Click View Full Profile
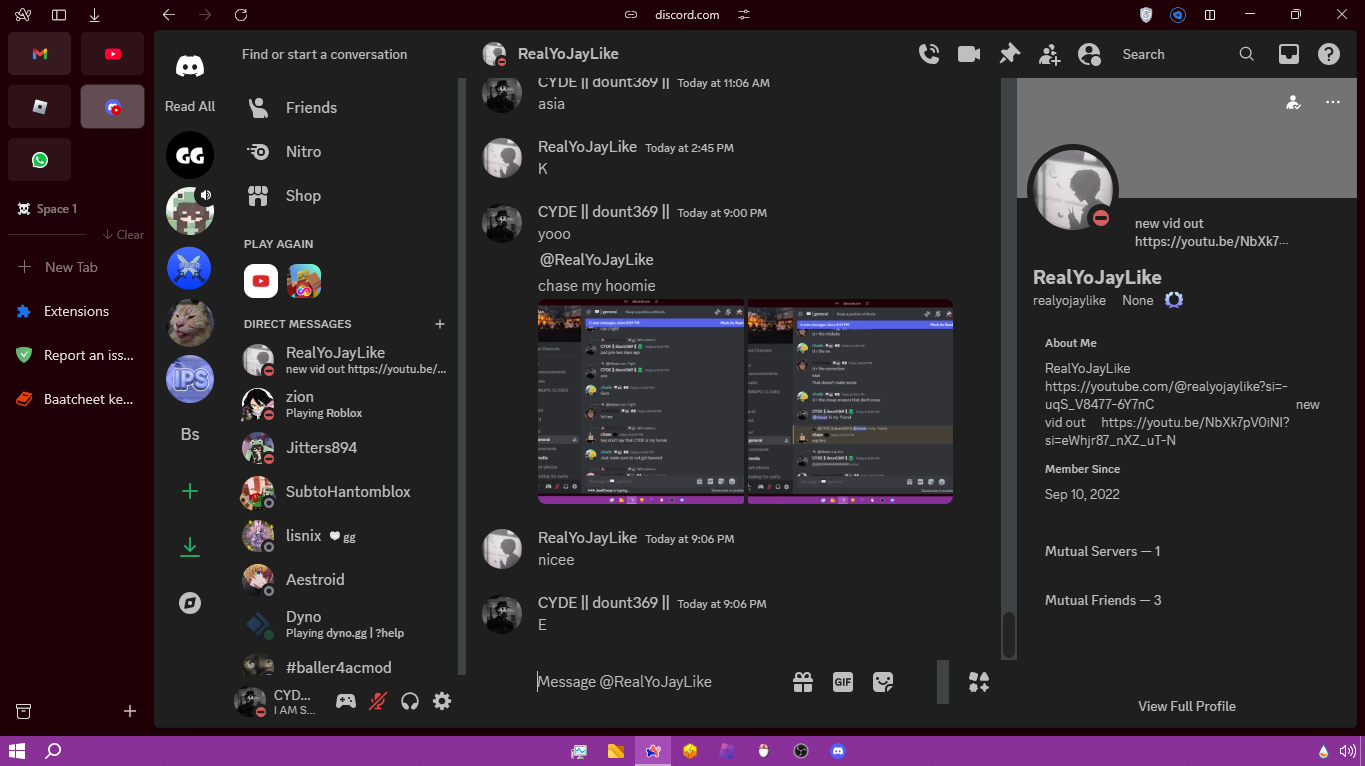Viewport: 1365px width, 766px height. coord(1187,706)
